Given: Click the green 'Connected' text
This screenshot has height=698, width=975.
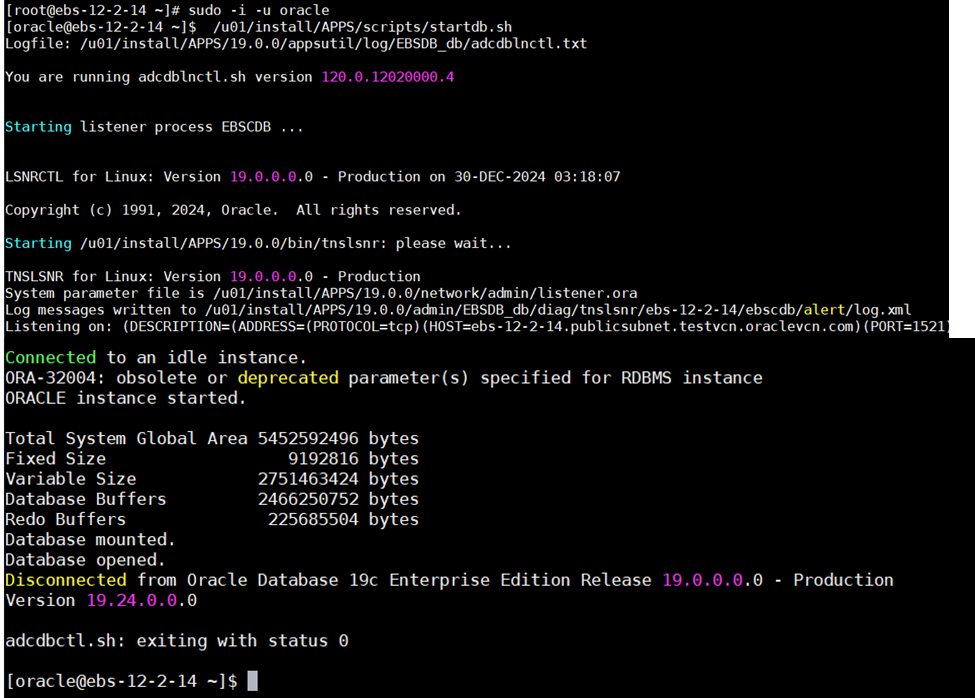Looking at the screenshot, I should 51,357.
